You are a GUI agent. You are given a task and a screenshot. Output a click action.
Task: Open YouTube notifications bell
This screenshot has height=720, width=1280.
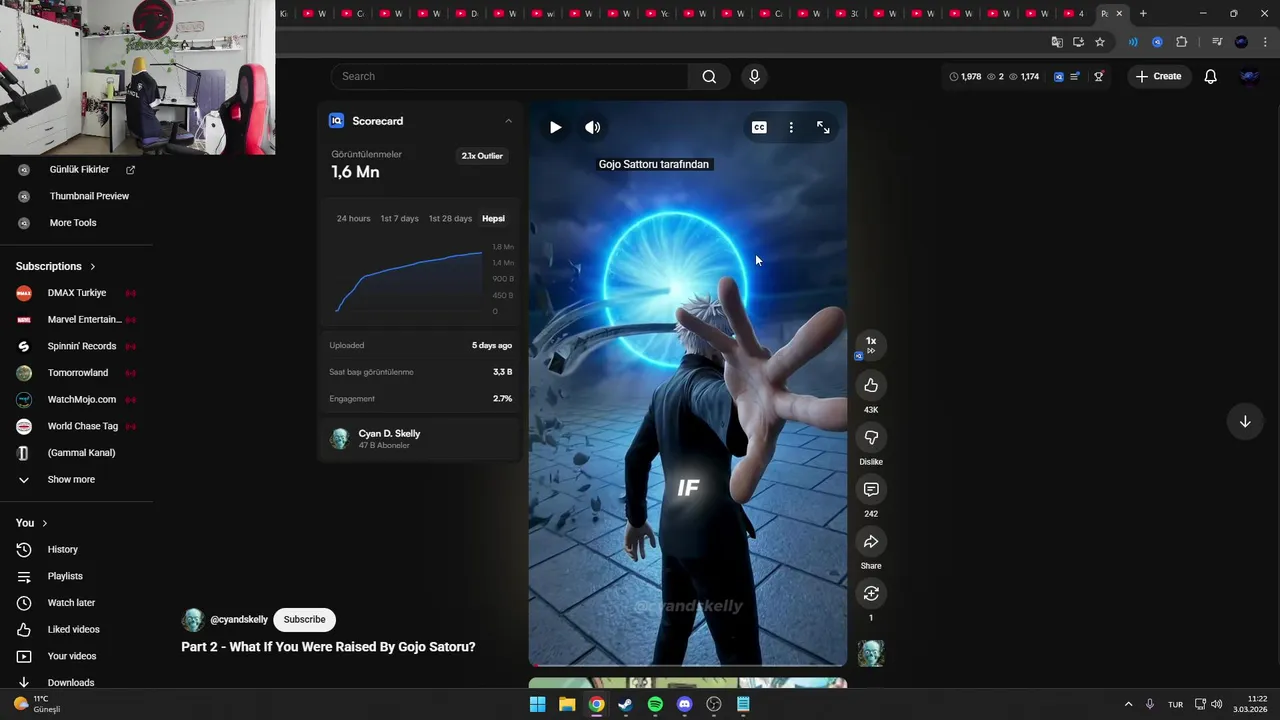point(1210,76)
